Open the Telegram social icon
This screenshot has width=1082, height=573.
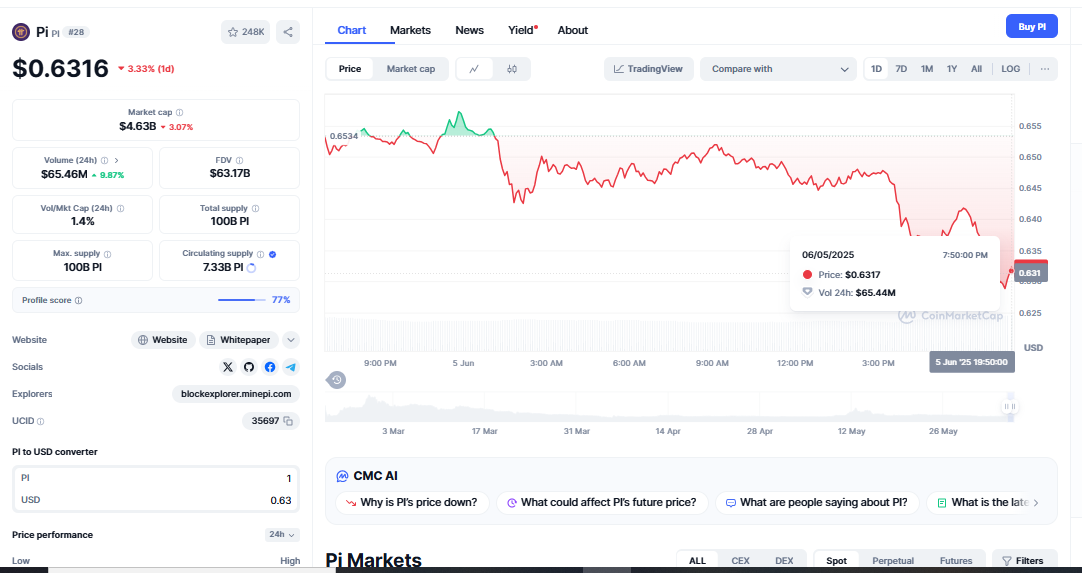point(291,367)
